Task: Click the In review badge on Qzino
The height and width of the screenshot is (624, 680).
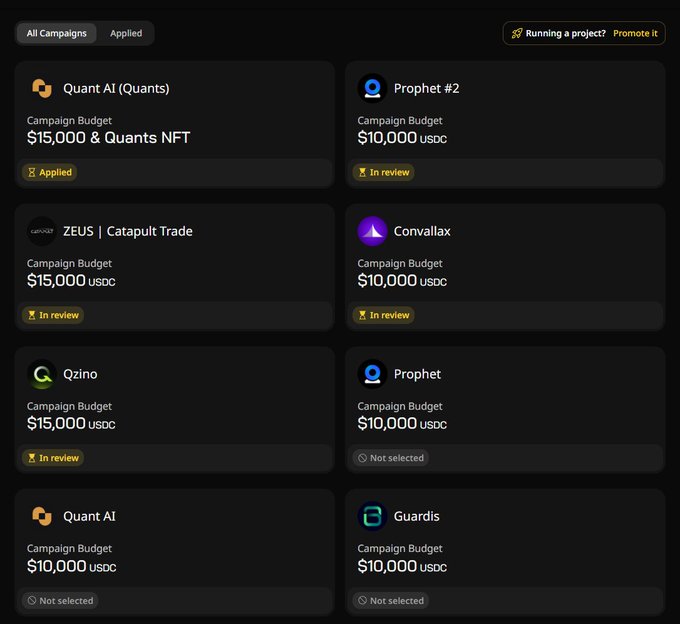Action: pos(53,457)
